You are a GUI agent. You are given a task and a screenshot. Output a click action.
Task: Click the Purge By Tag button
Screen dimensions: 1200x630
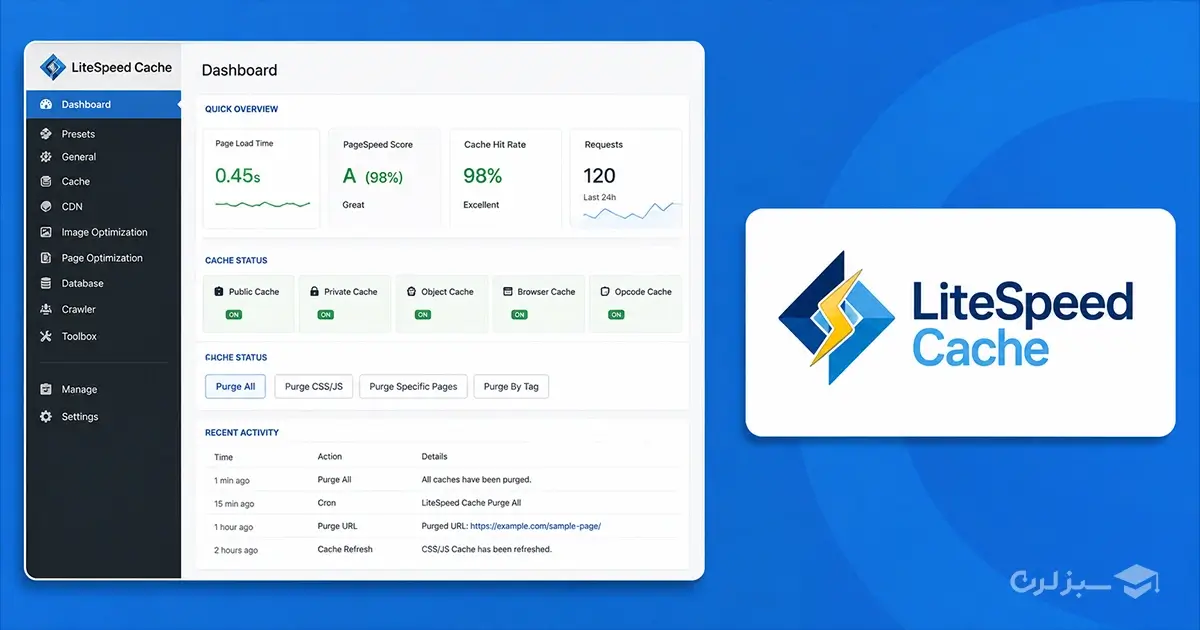click(512, 387)
